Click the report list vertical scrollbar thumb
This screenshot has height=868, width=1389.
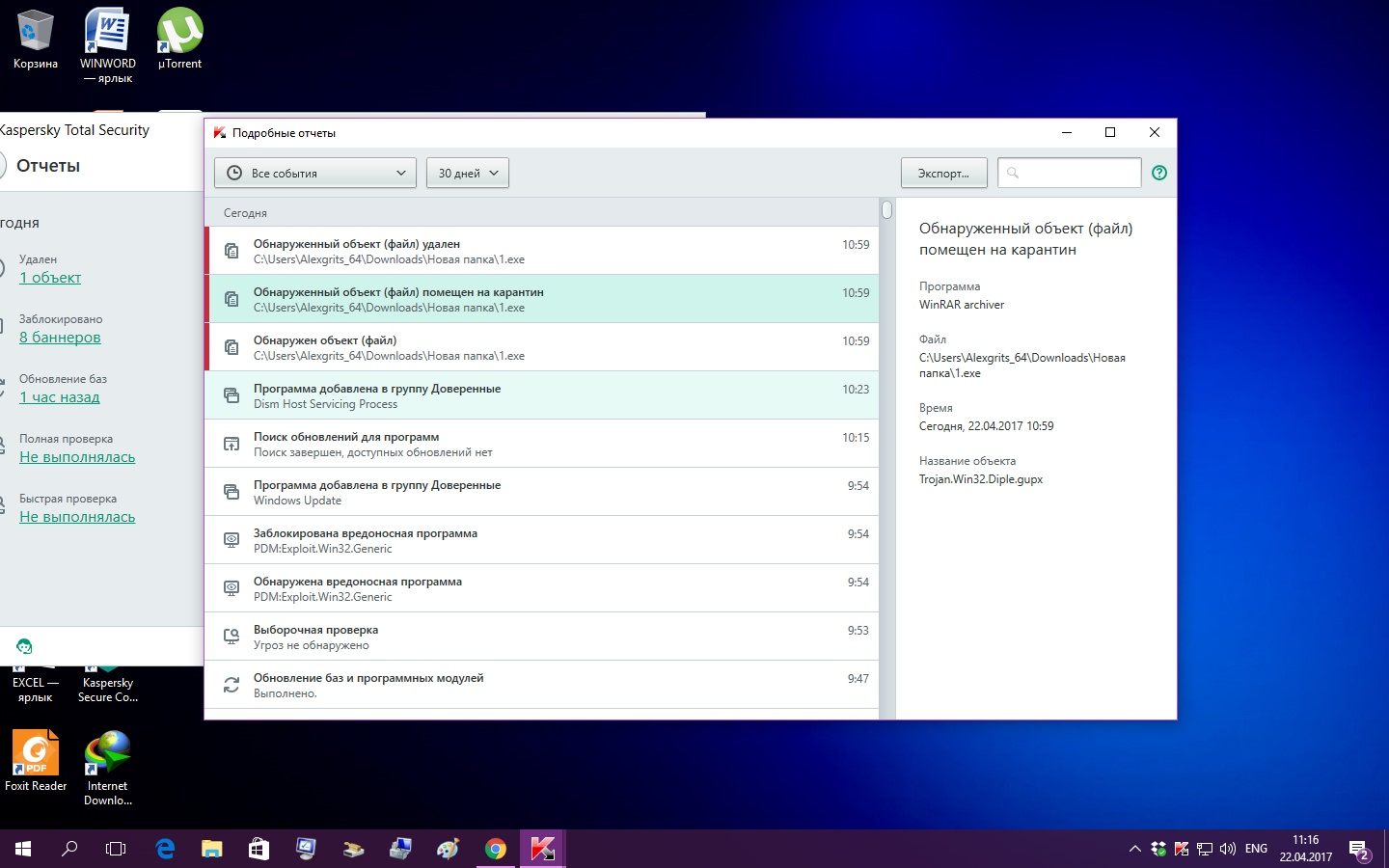pyautogui.click(x=886, y=209)
